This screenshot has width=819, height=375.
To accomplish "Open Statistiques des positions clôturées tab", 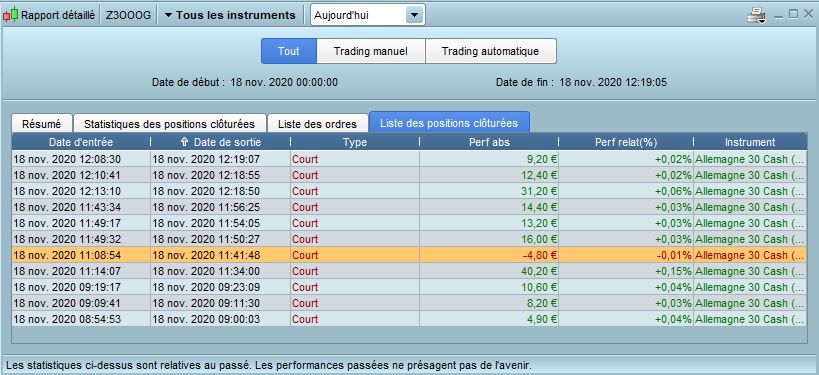I will click(170, 124).
